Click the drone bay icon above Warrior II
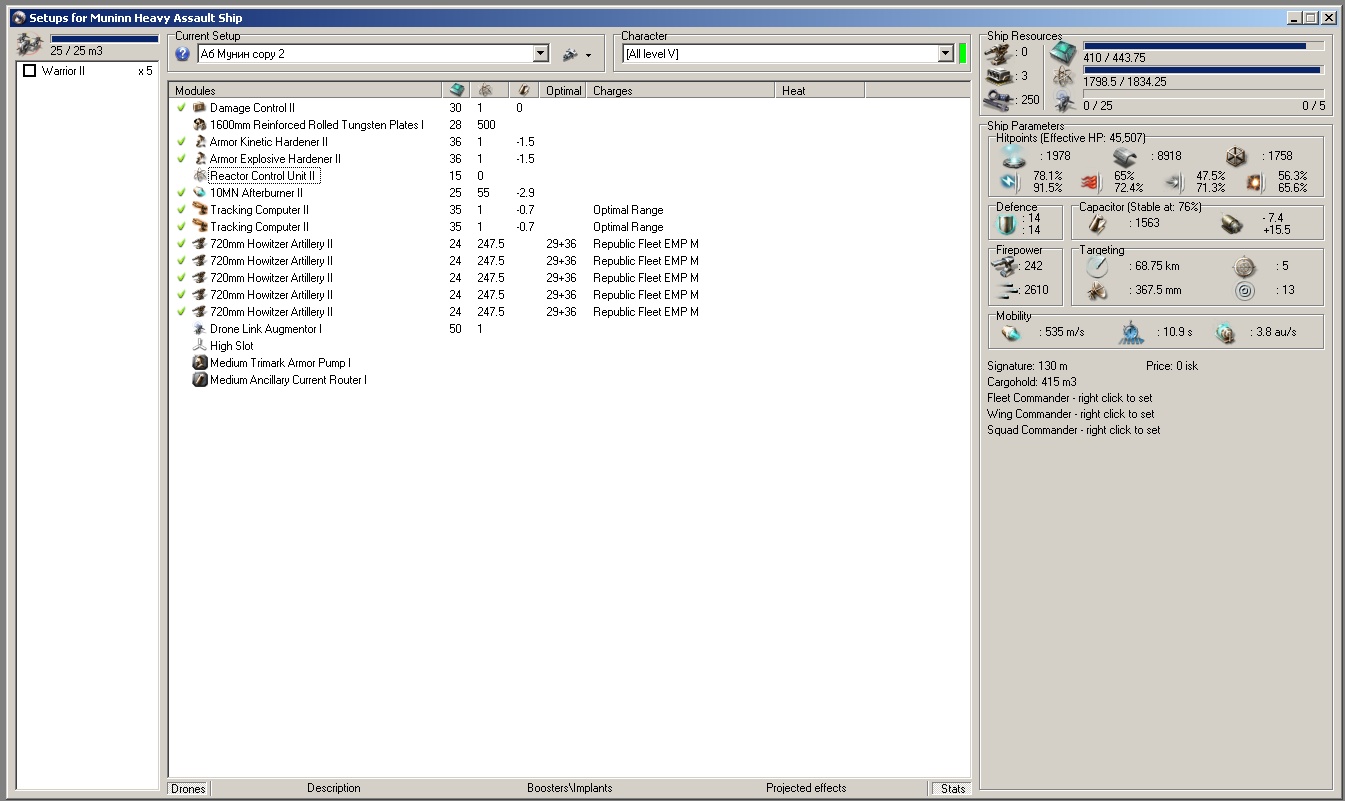 click(29, 44)
